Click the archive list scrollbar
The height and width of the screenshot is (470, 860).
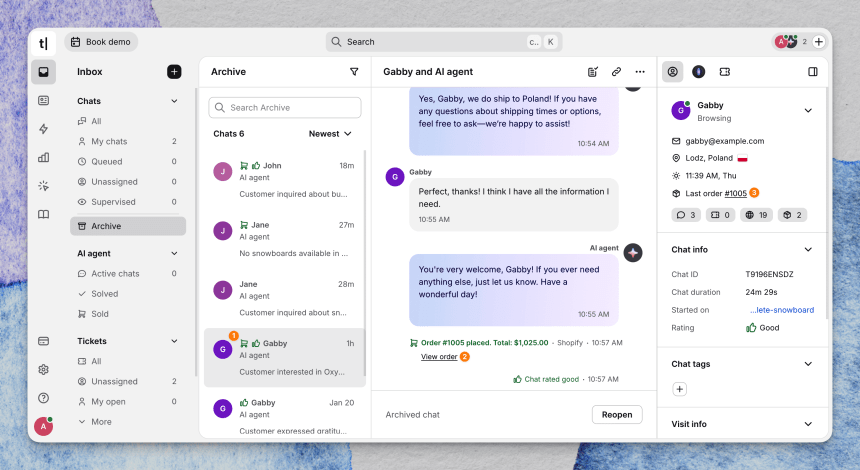click(365, 263)
